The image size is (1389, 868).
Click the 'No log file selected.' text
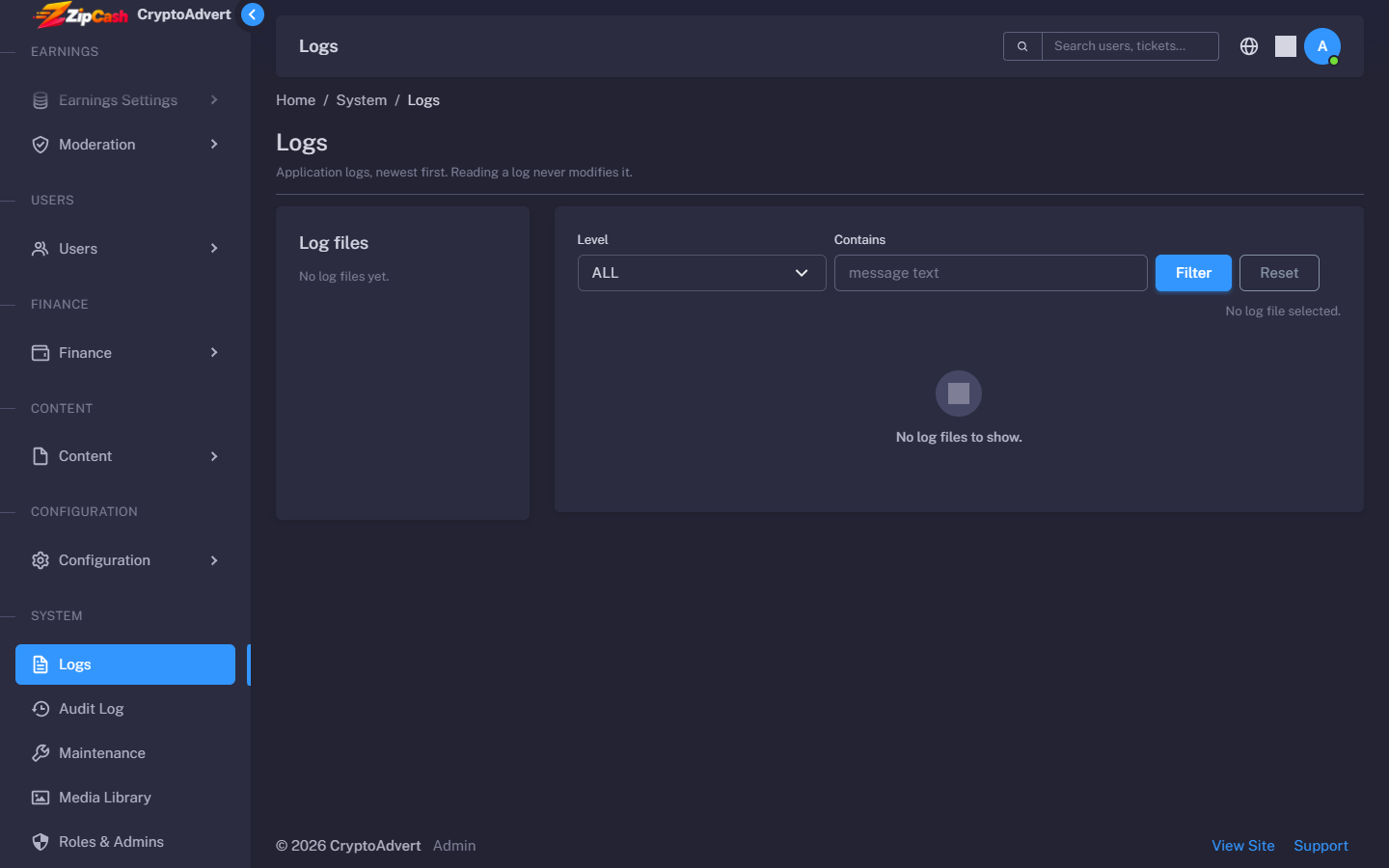click(x=1283, y=312)
